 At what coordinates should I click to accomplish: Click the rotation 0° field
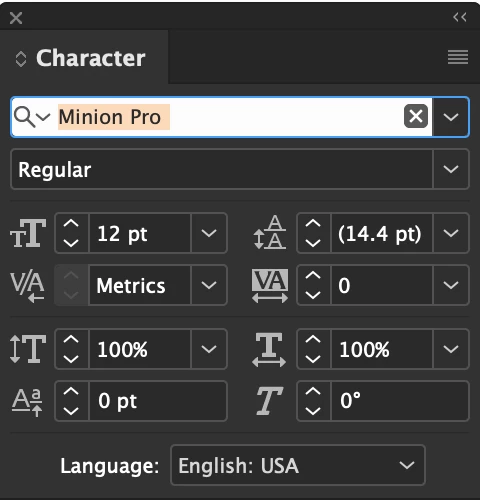click(400, 401)
